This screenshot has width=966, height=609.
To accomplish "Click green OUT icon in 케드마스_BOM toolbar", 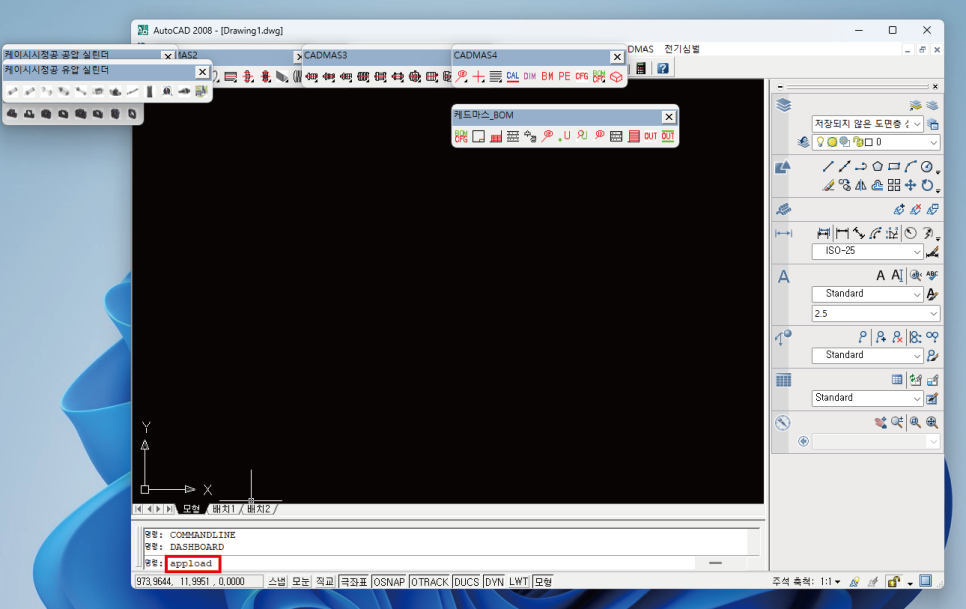I will point(668,136).
